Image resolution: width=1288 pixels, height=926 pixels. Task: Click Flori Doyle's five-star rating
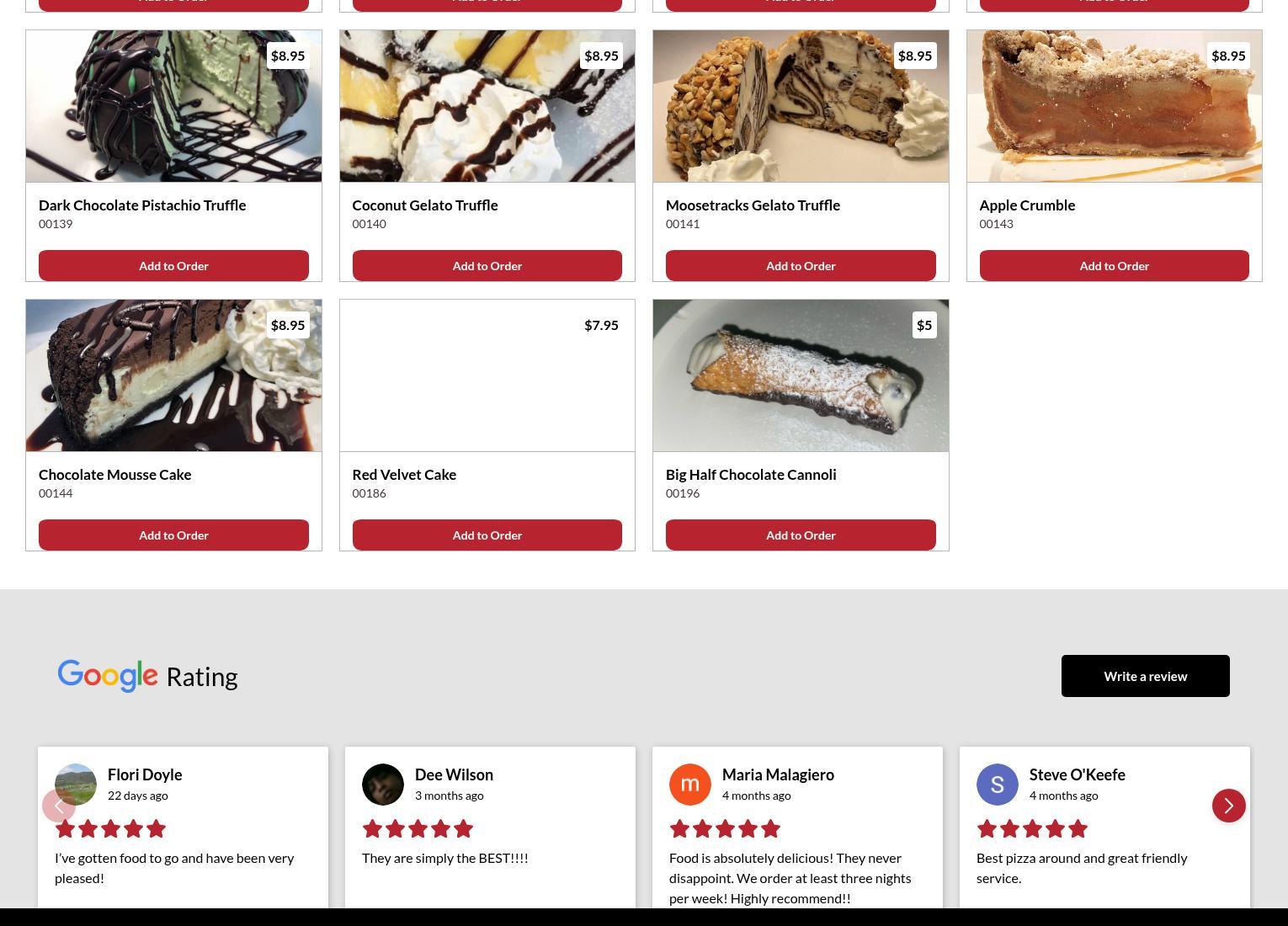(110, 829)
